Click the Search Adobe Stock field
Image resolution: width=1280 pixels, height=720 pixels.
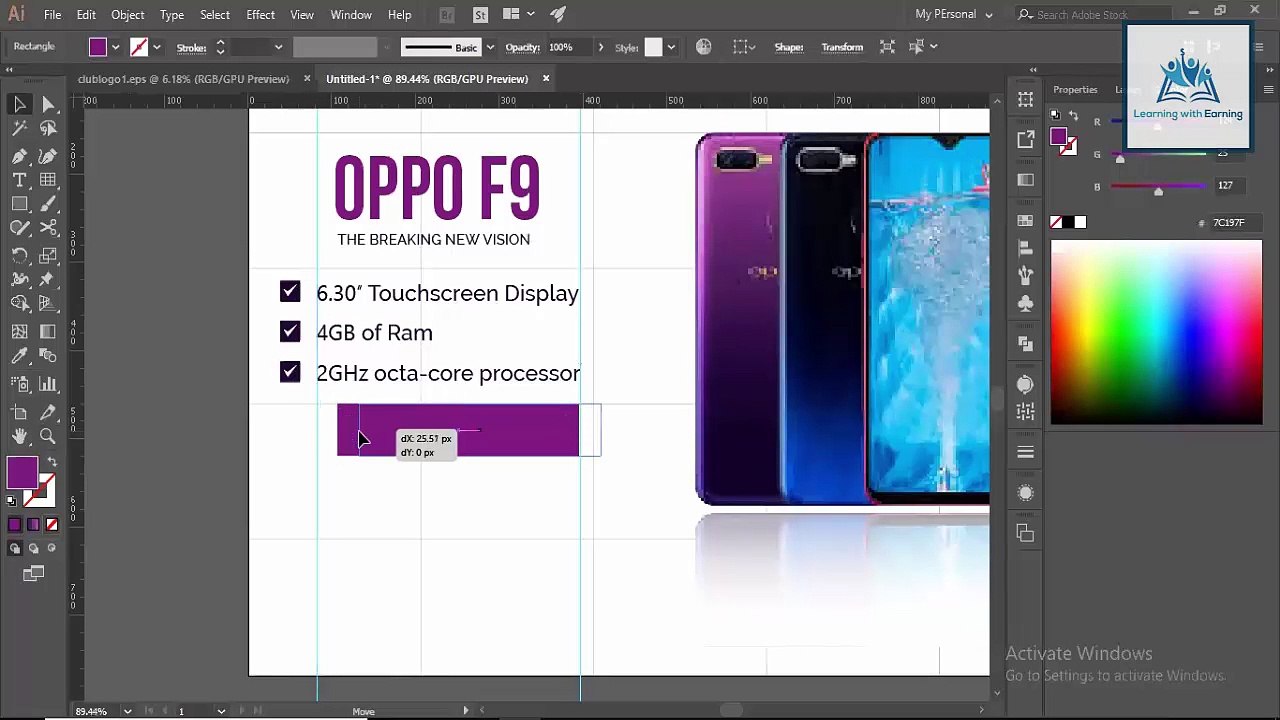click(x=1093, y=15)
